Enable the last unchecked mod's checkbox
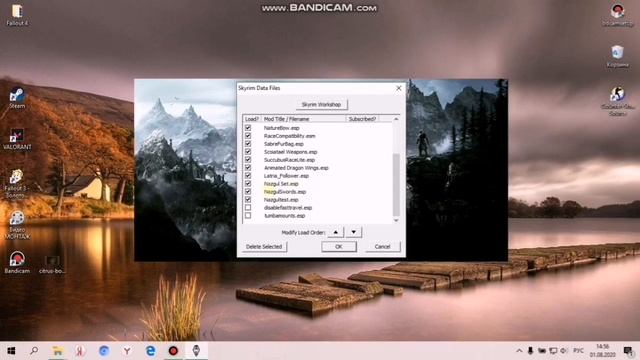The image size is (640, 360). click(x=248, y=216)
